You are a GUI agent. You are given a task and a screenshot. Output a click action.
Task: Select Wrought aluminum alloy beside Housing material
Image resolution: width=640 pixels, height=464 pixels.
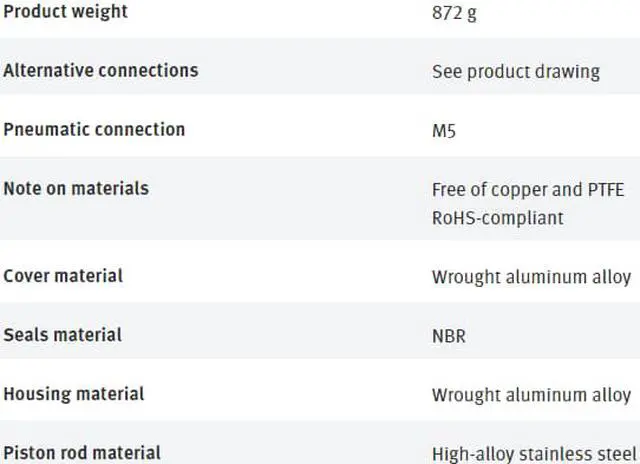[531, 395]
